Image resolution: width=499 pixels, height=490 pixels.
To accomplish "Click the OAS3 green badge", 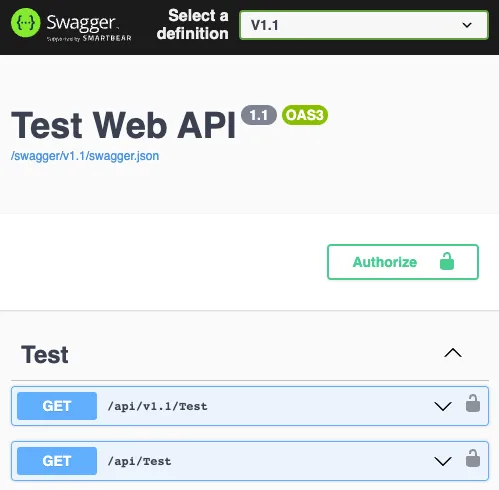I will point(305,115).
